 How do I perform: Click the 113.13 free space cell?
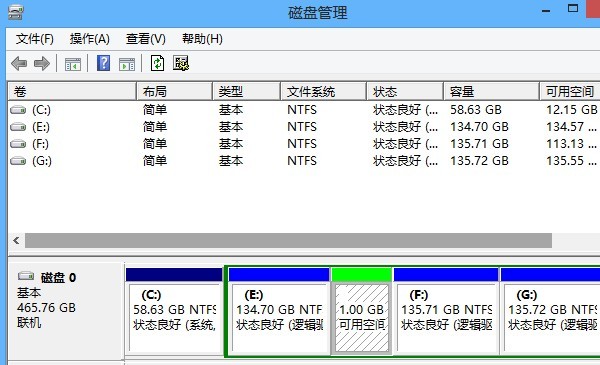pyautogui.click(x=571, y=144)
